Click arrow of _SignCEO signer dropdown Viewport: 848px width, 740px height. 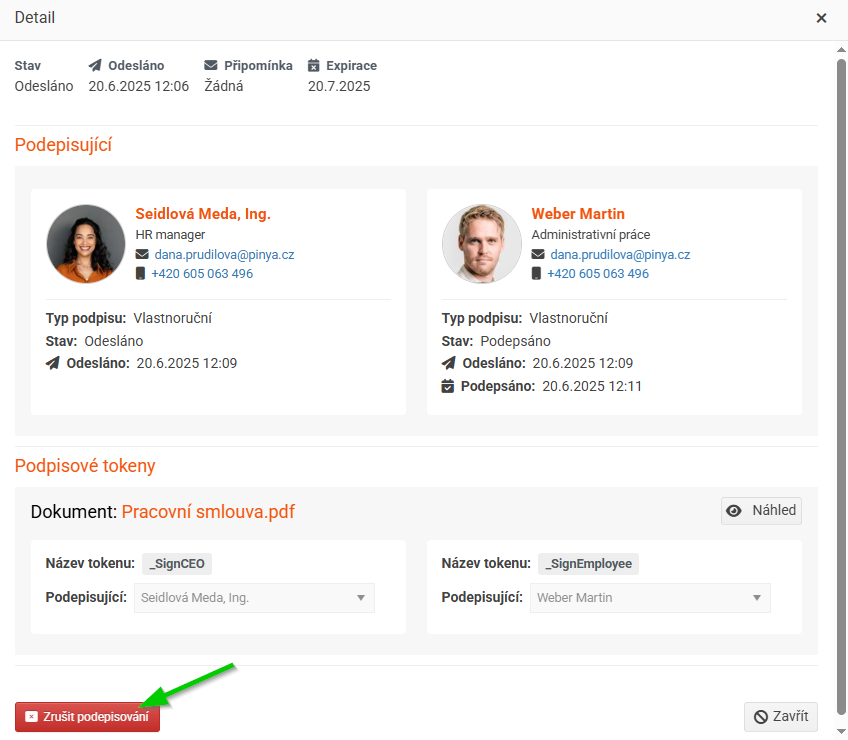(x=361, y=598)
